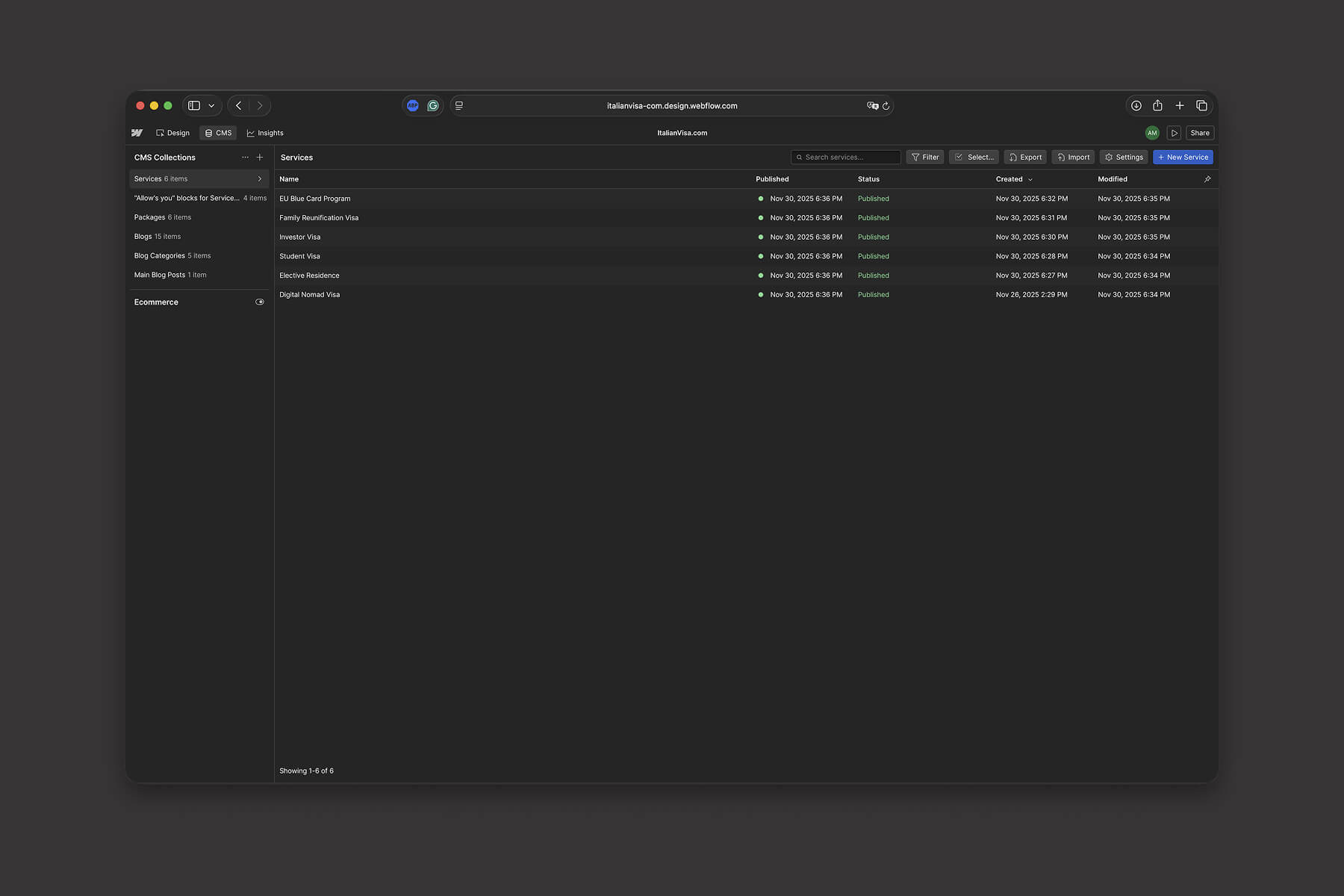Expand Services collection chevron
This screenshot has width=1344, height=896.
260,179
